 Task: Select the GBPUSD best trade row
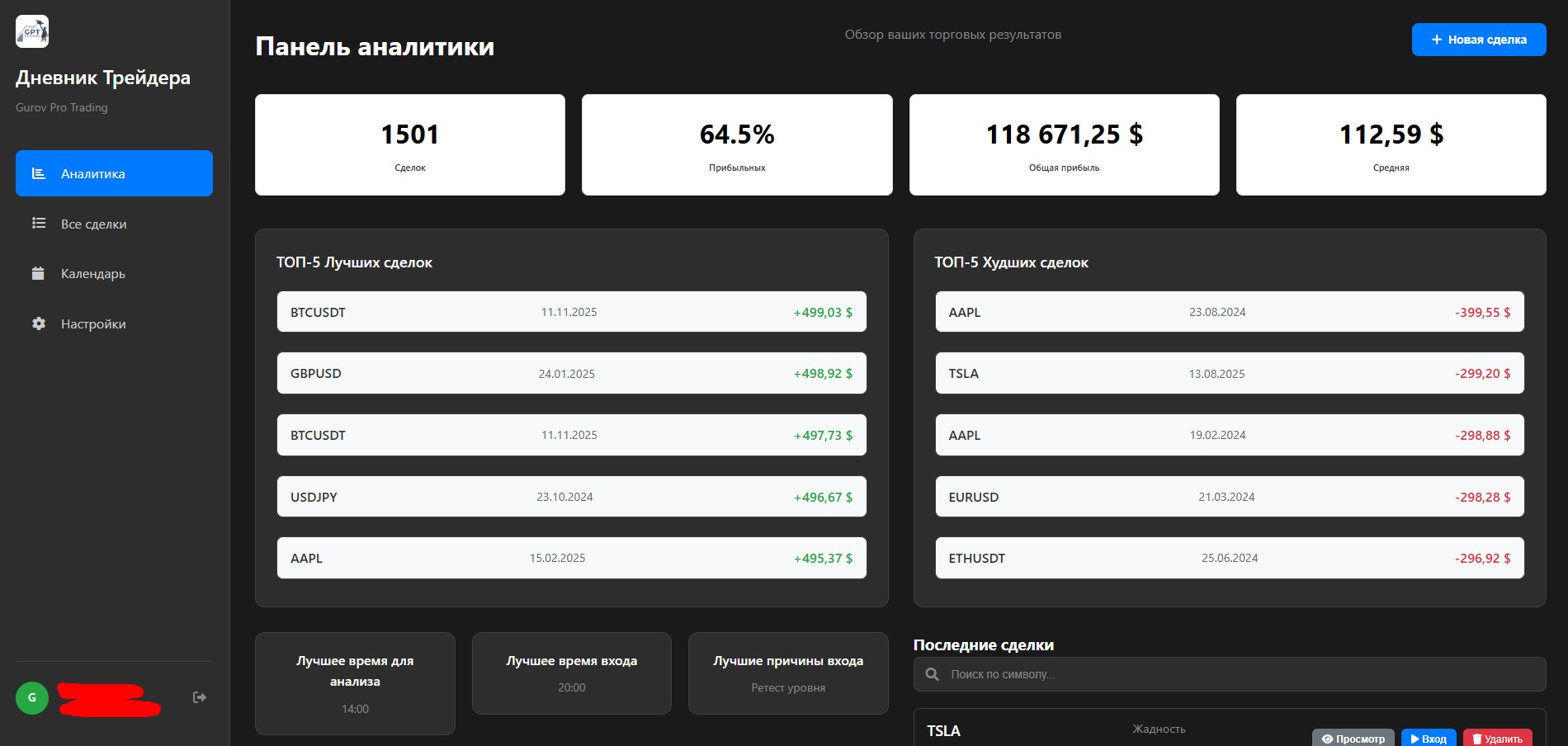point(571,373)
